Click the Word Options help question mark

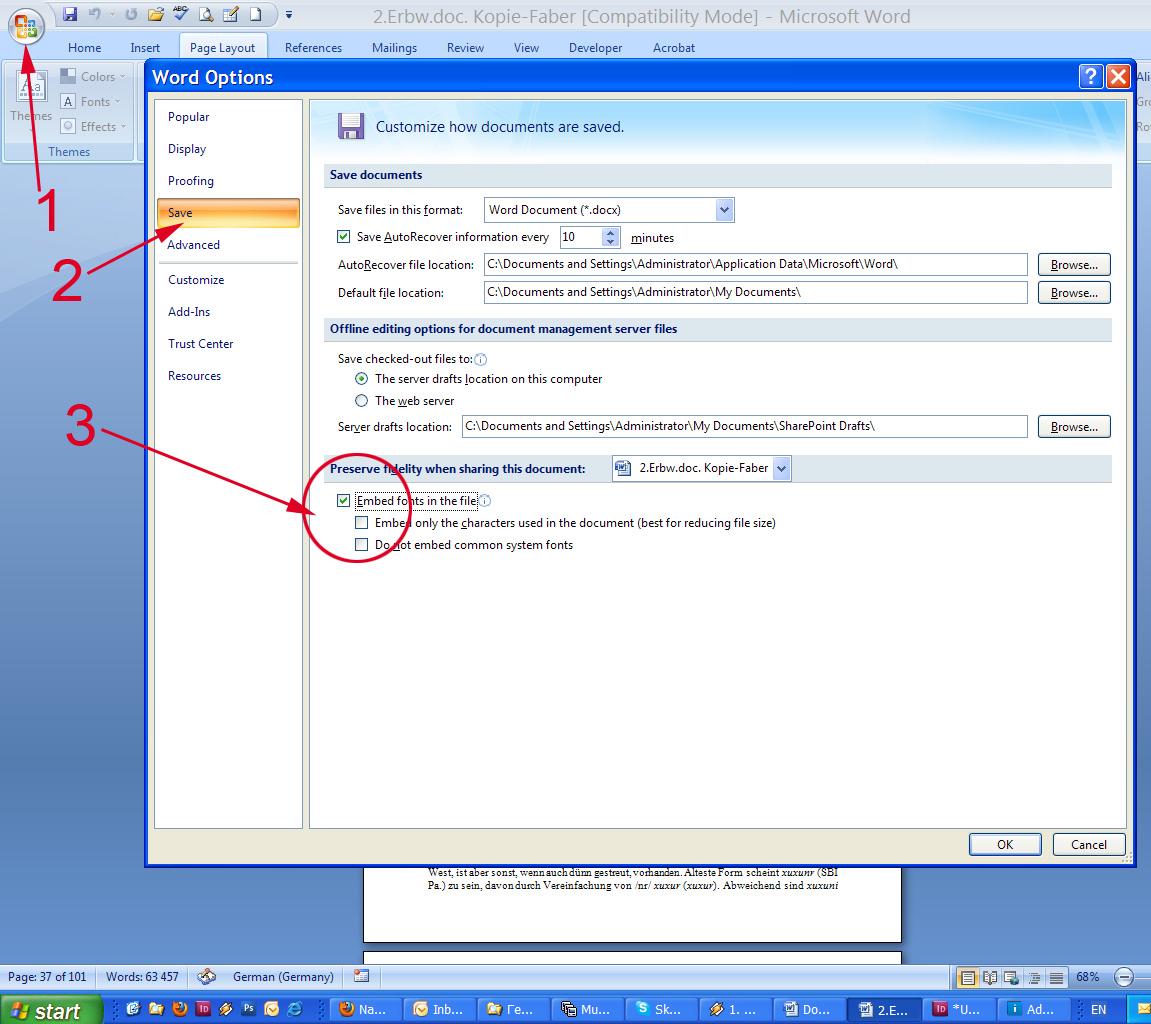pyautogui.click(x=1091, y=76)
